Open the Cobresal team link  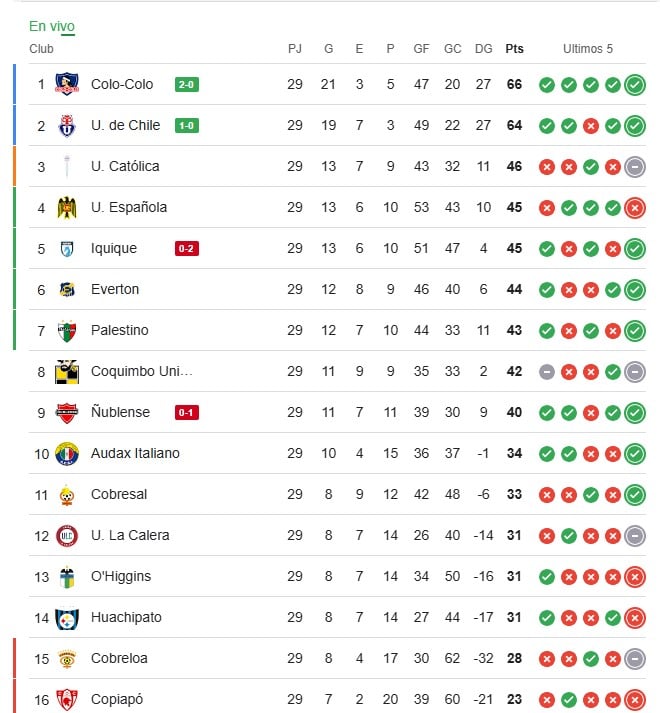(x=119, y=494)
